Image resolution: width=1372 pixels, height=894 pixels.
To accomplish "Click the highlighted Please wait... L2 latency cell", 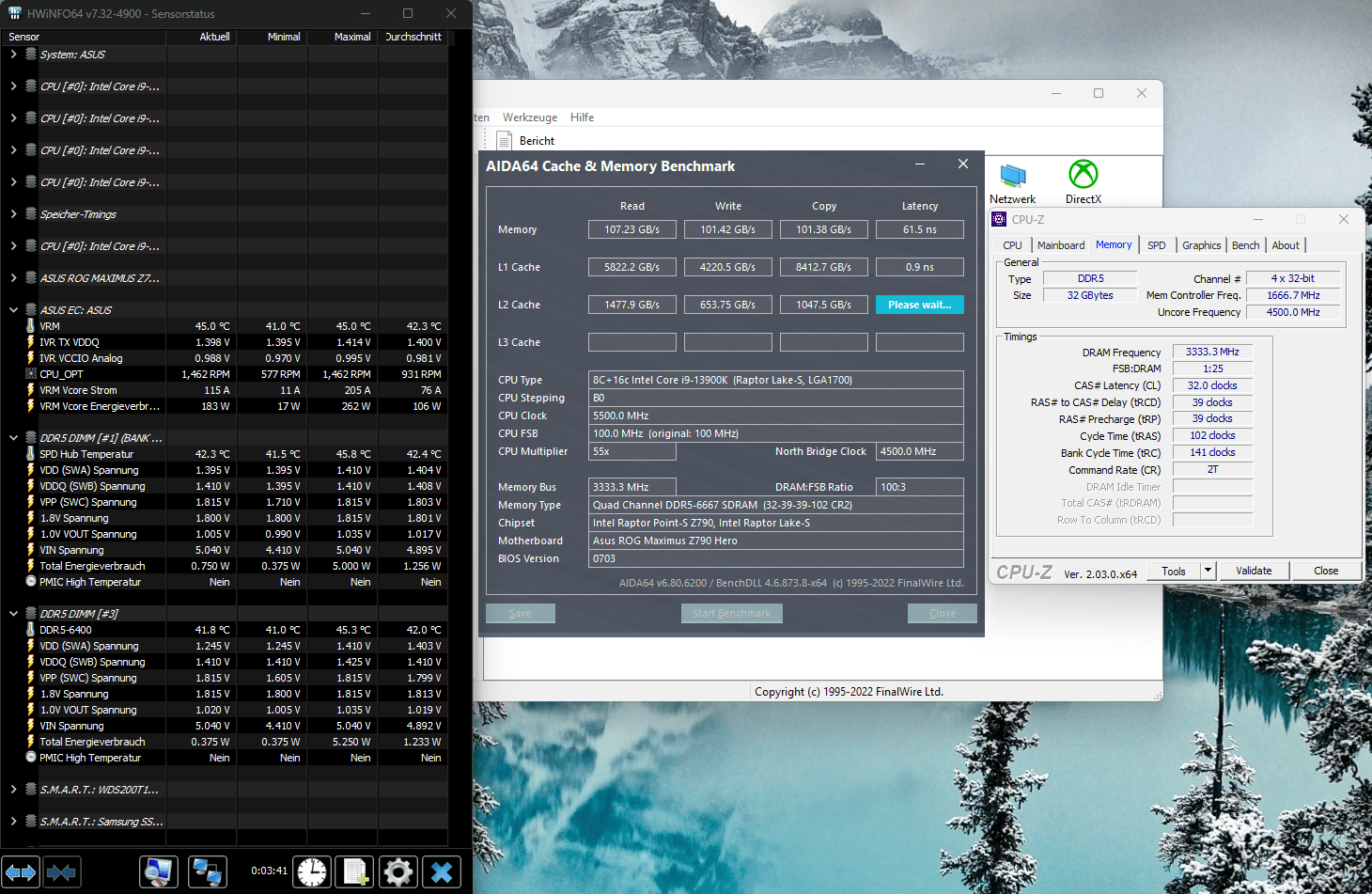I will tap(920, 305).
